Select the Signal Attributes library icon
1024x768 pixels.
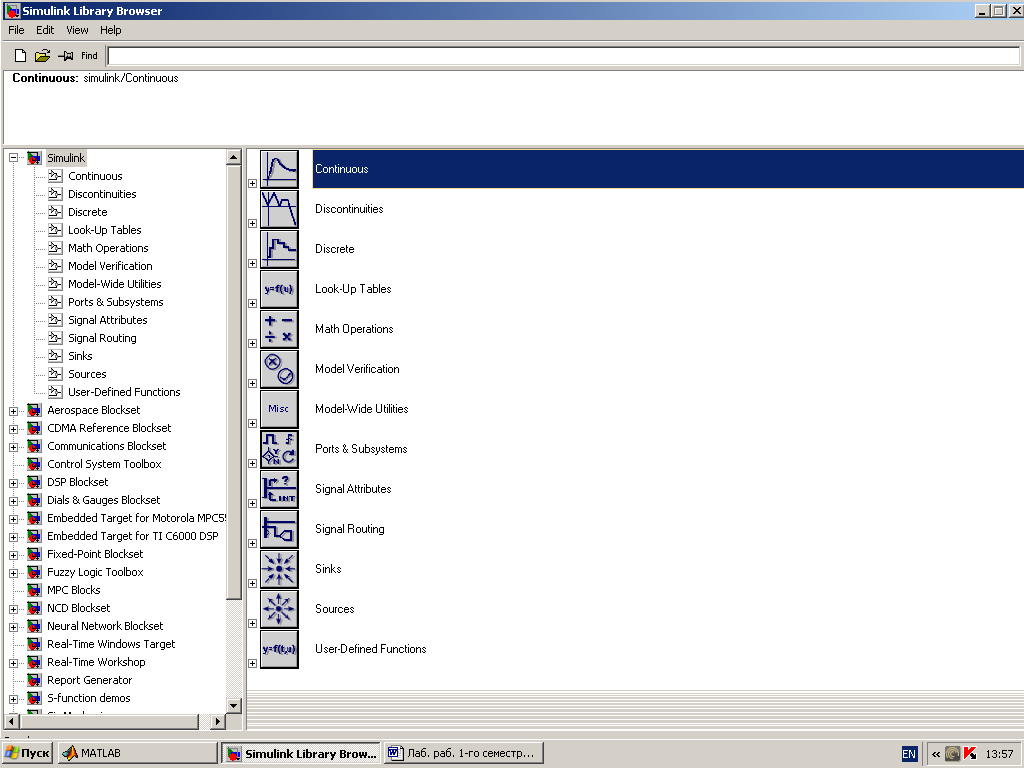[x=280, y=488]
